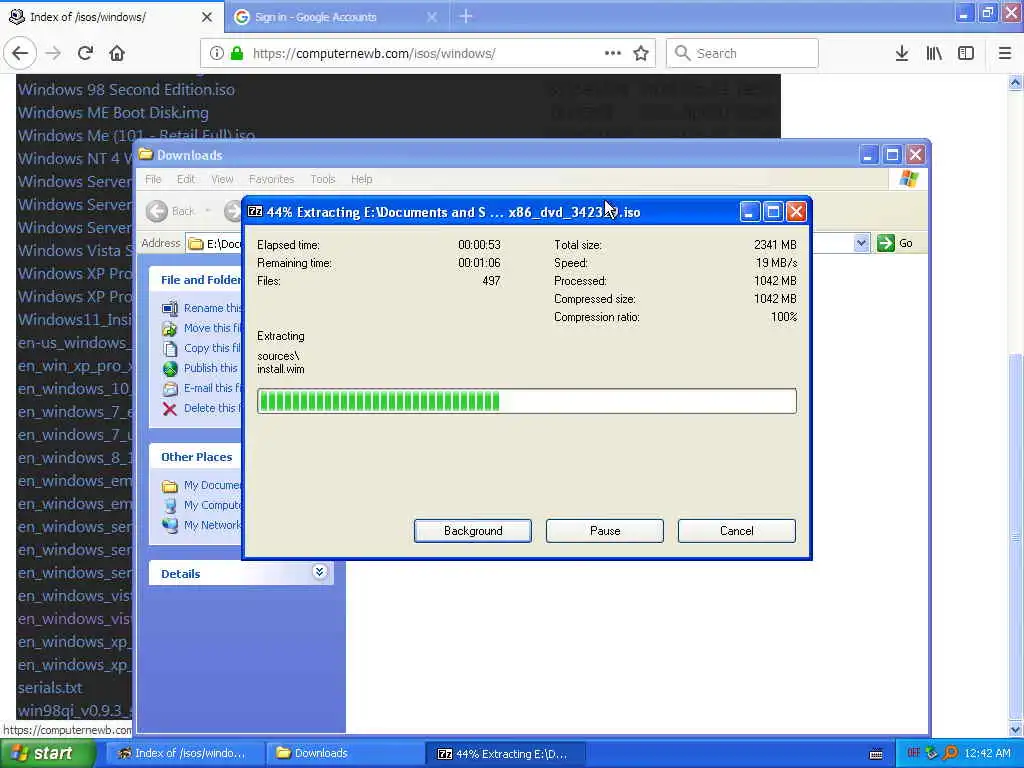This screenshot has width=1024, height=768.
Task: Send 7-Zip extraction to Background
Action: [473, 531]
